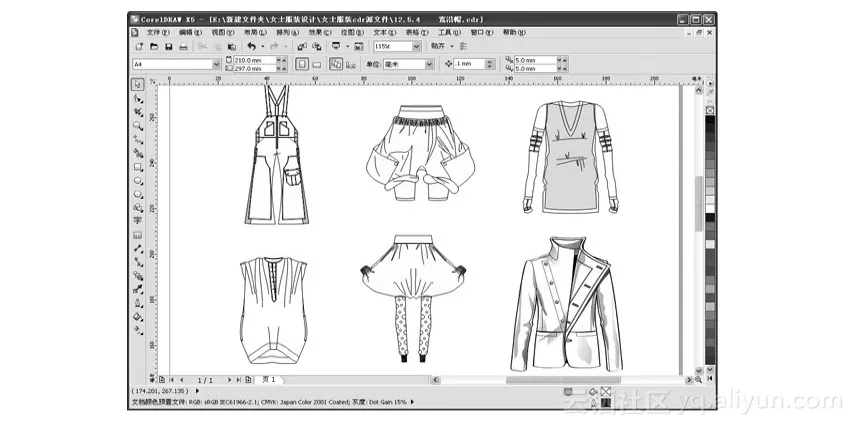Expand the cursor coordinates status arrow
This screenshot has width=854, height=426.
(x=197, y=391)
